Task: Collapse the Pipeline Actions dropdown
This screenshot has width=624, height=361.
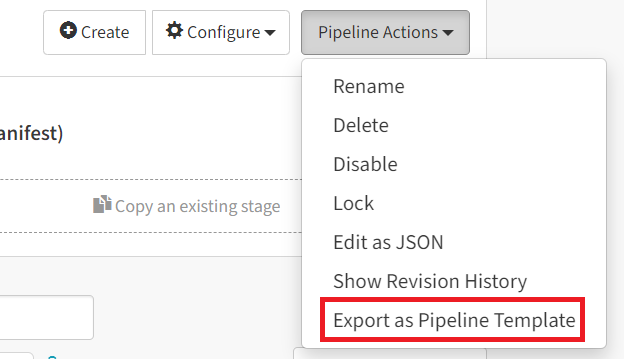Action: pyautogui.click(x=385, y=32)
